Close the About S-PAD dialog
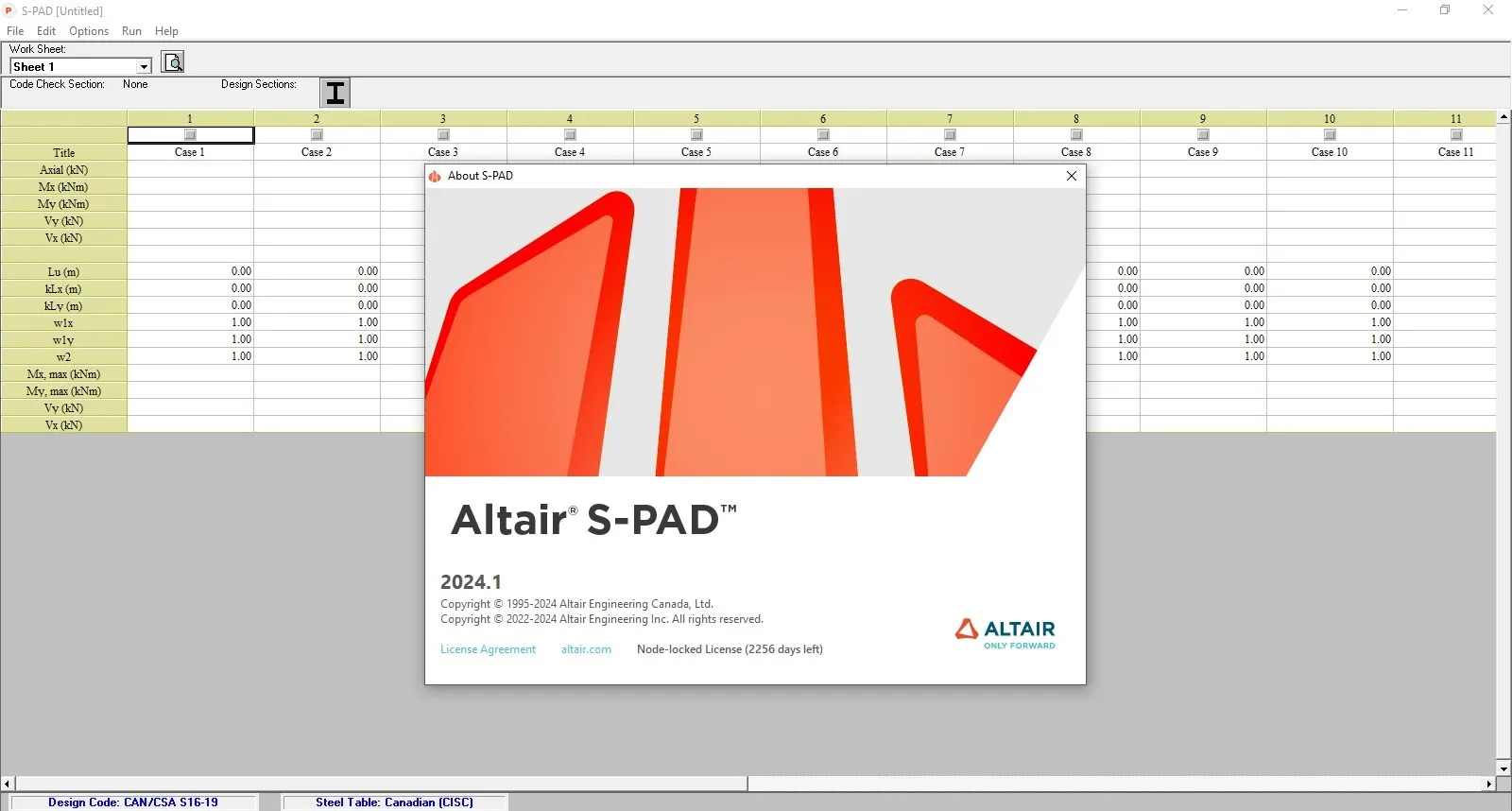 click(x=1072, y=176)
